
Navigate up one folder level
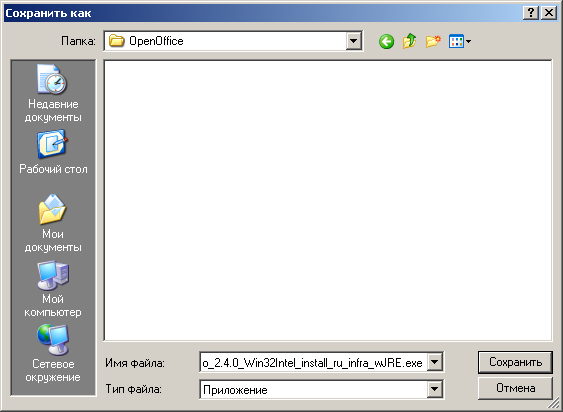[410, 42]
